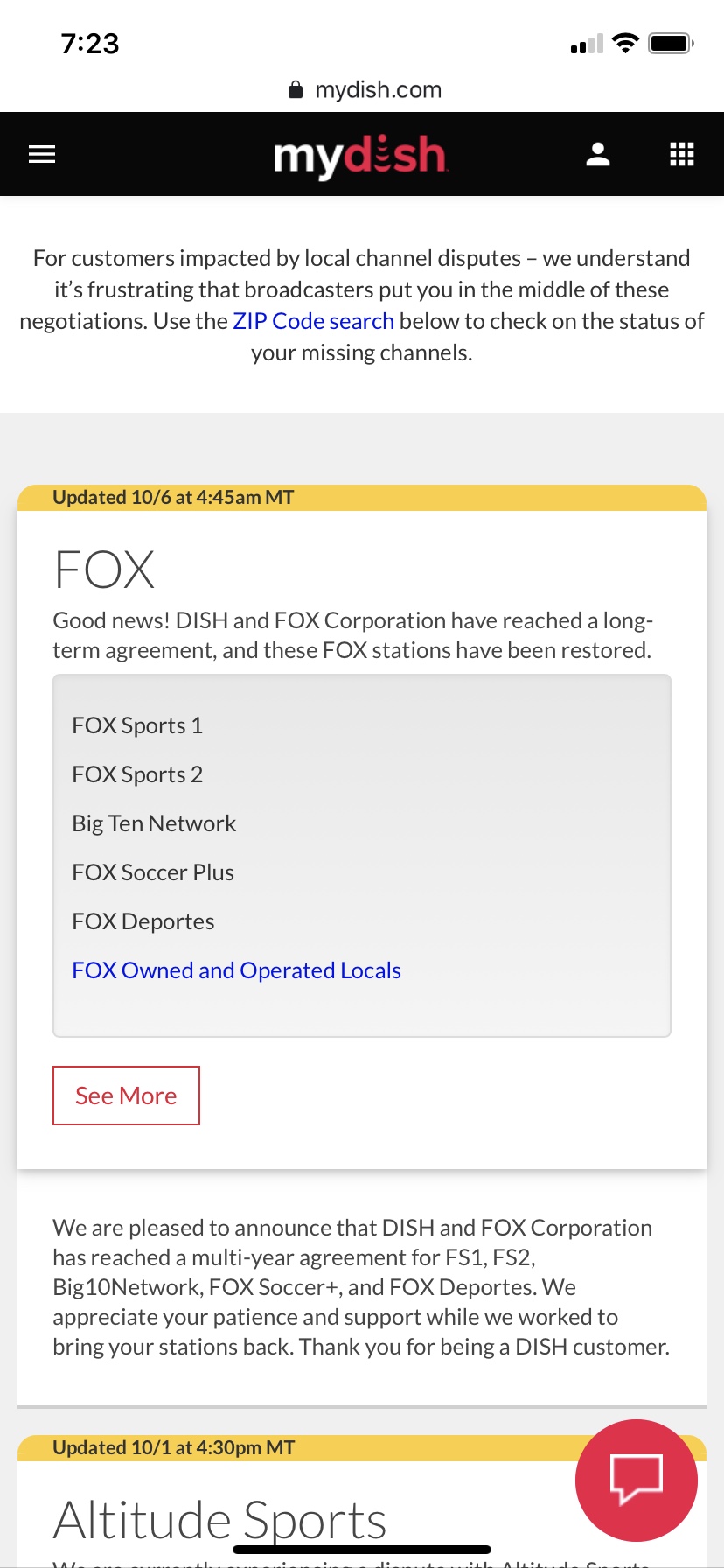Expand FOX details with See More
The width and height of the screenshot is (724, 1568).
(126, 1095)
